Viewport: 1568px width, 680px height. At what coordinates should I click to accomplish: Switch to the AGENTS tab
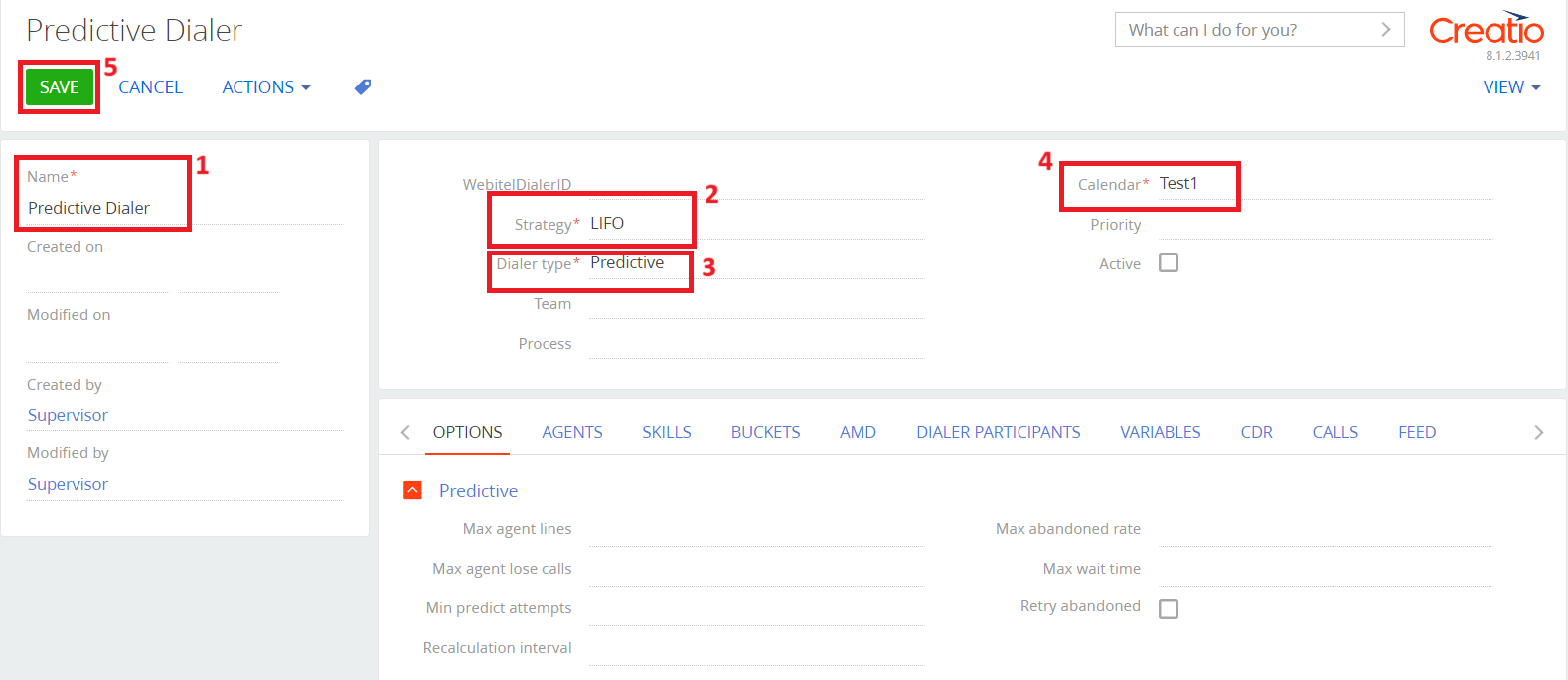(x=572, y=432)
